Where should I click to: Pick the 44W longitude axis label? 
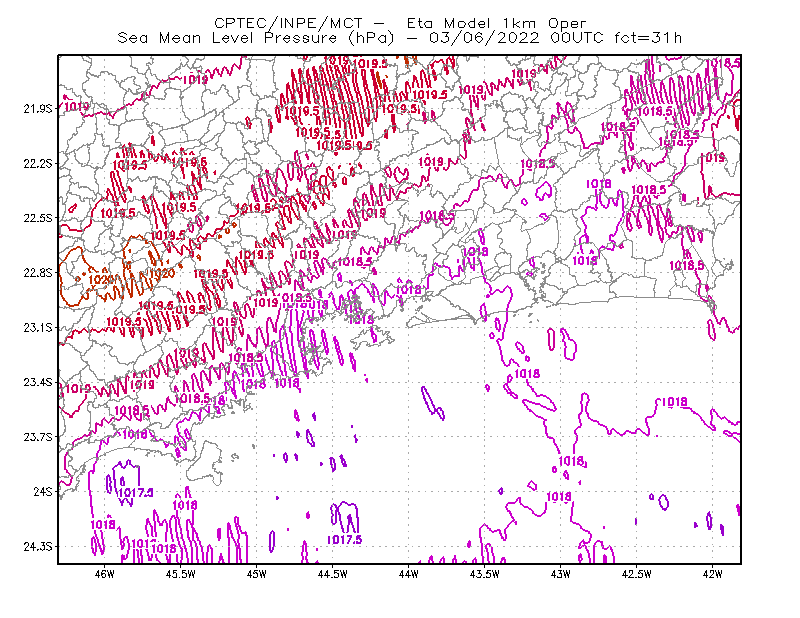click(x=409, y=574)
